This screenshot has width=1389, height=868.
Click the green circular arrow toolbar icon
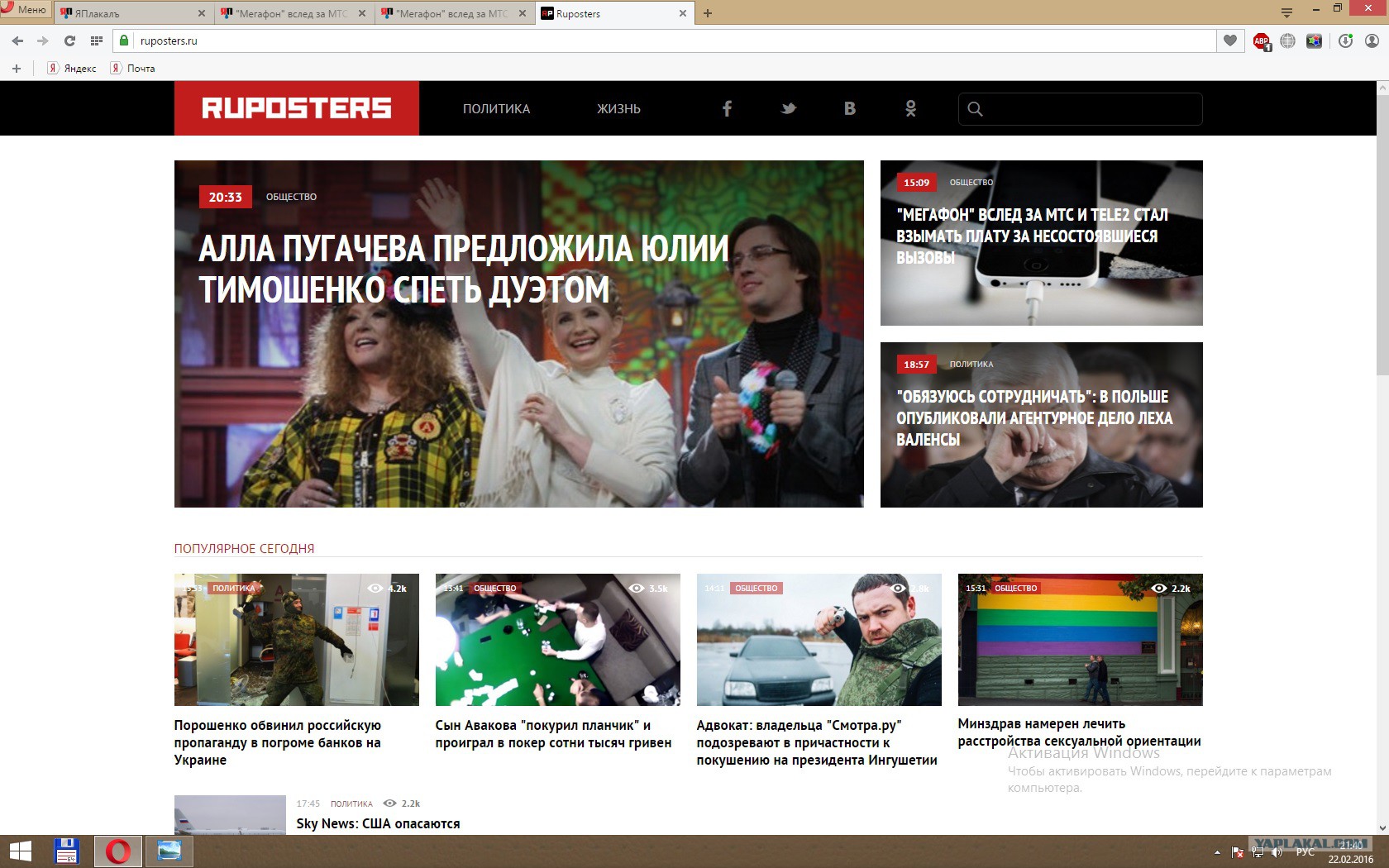click(1346, 41)
